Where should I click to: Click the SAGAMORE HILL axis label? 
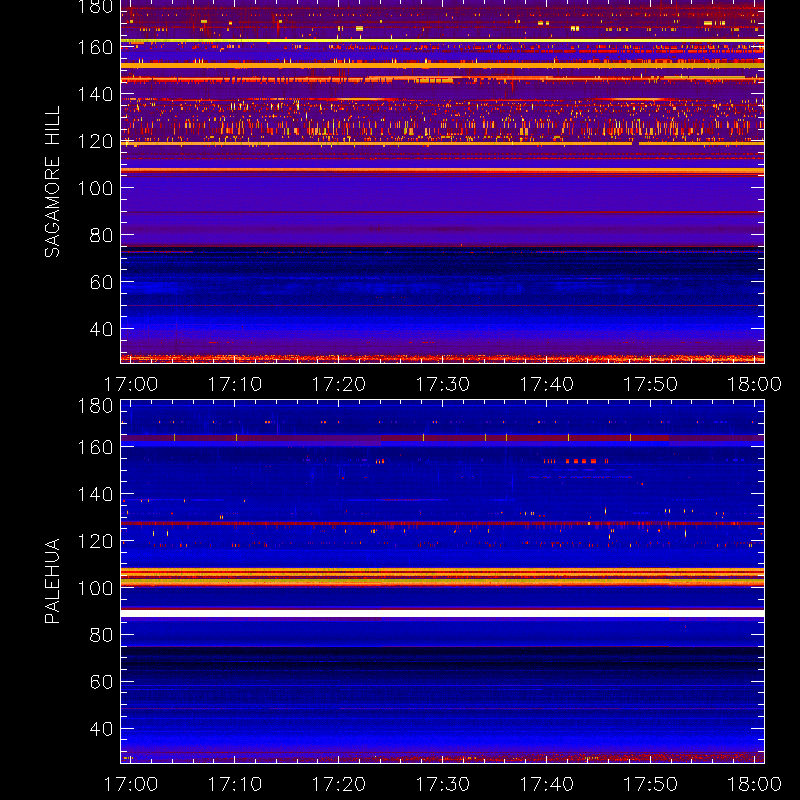coord(52,182)
